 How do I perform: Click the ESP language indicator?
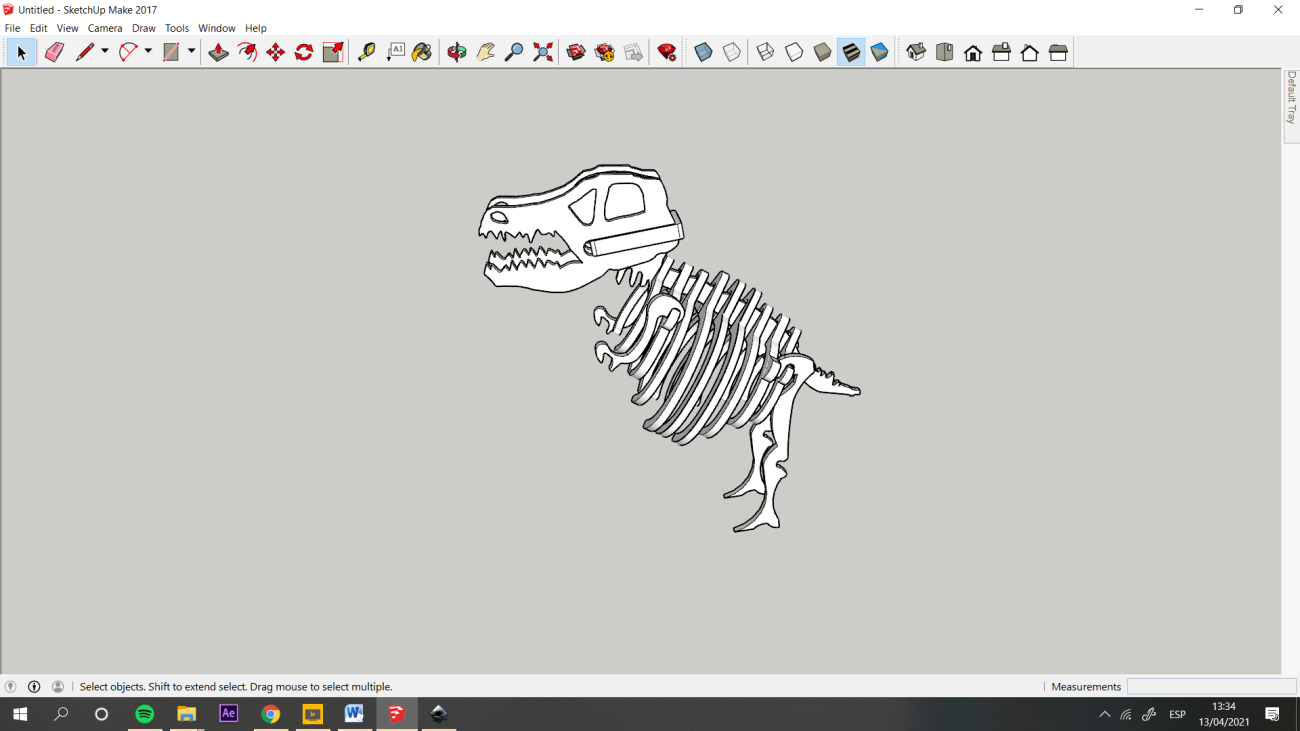[x=1178, y=714]
